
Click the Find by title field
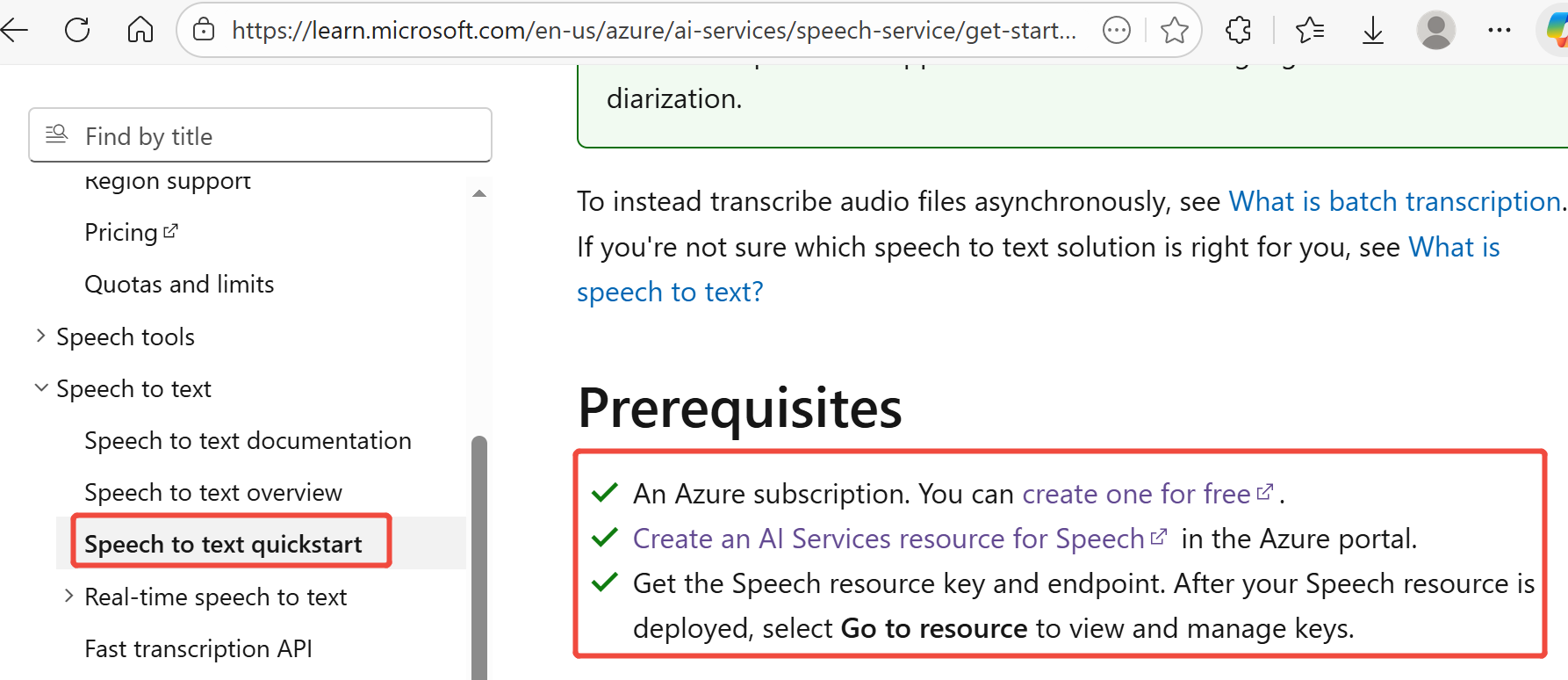tap(260, 136)
